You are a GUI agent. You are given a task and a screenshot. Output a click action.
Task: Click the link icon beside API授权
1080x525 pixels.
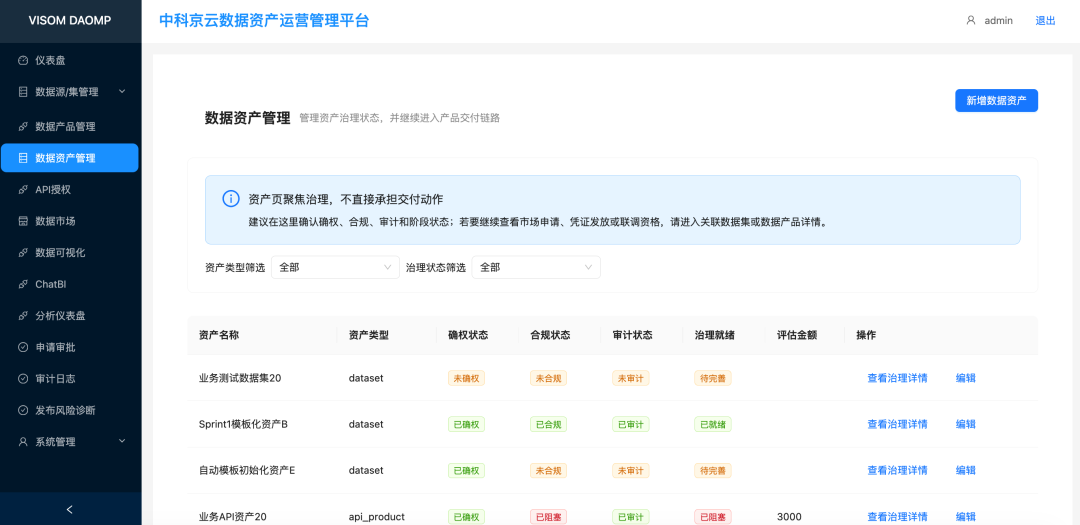(x=23, y=189)
